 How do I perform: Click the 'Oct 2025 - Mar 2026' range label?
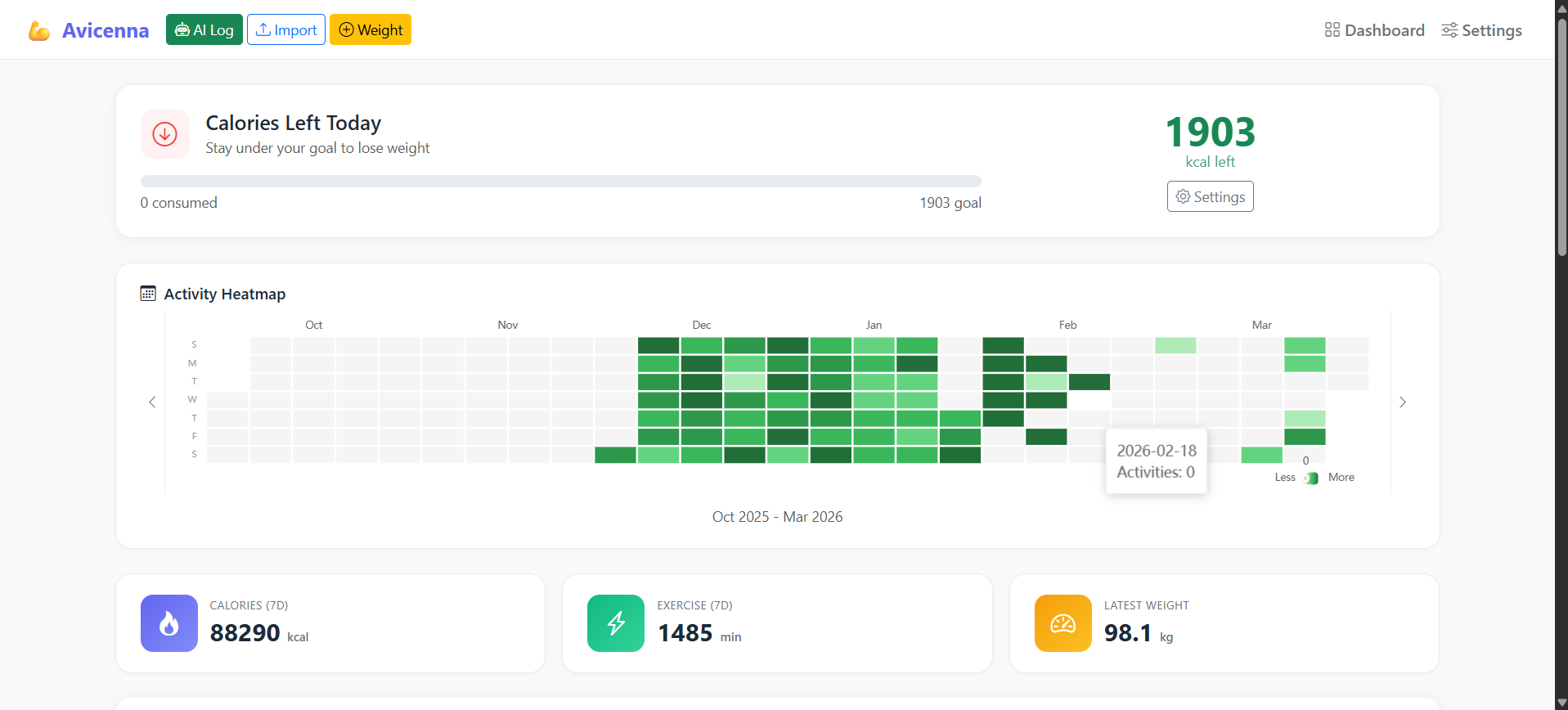[x=777, y=517]
